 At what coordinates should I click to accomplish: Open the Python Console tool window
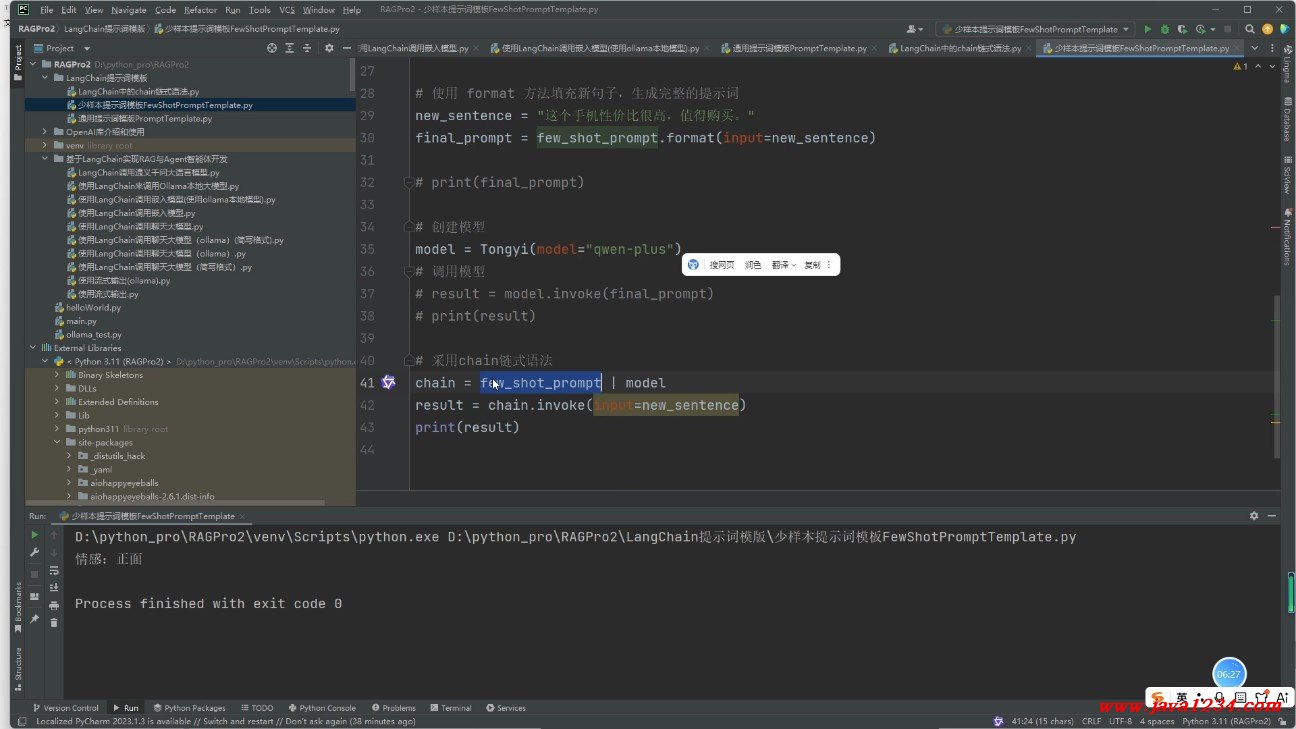pos(321,708)
